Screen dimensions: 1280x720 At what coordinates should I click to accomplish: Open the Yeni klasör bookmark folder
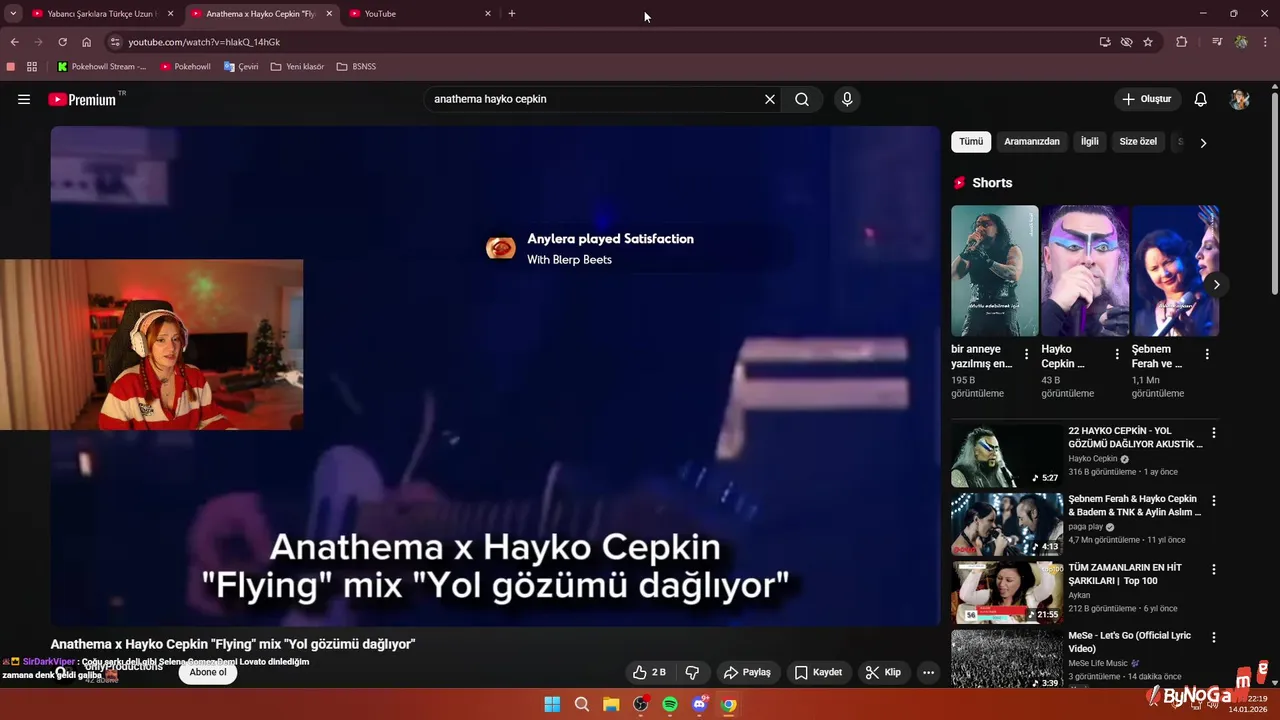click(297, 67)
